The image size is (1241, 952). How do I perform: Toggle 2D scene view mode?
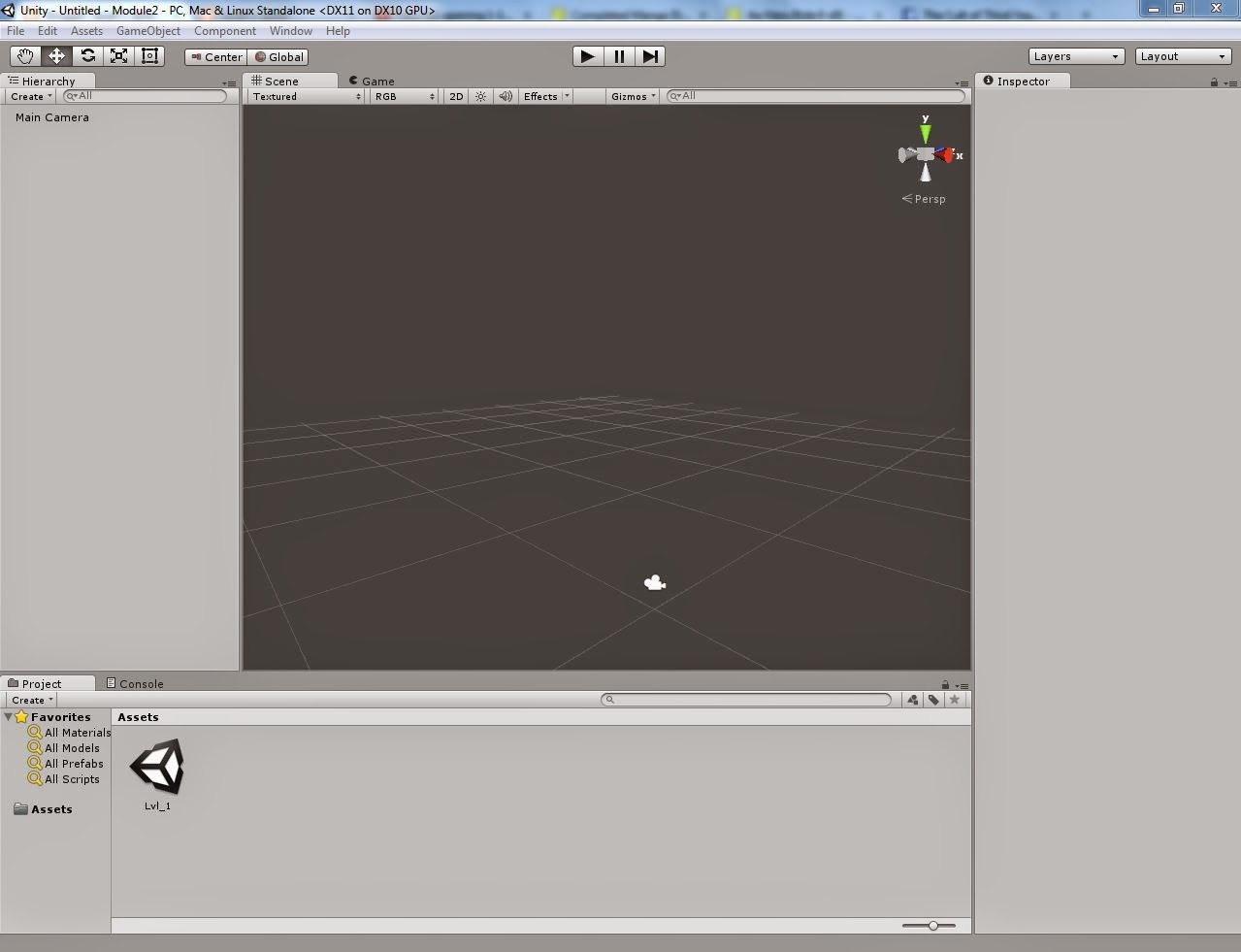455,96
